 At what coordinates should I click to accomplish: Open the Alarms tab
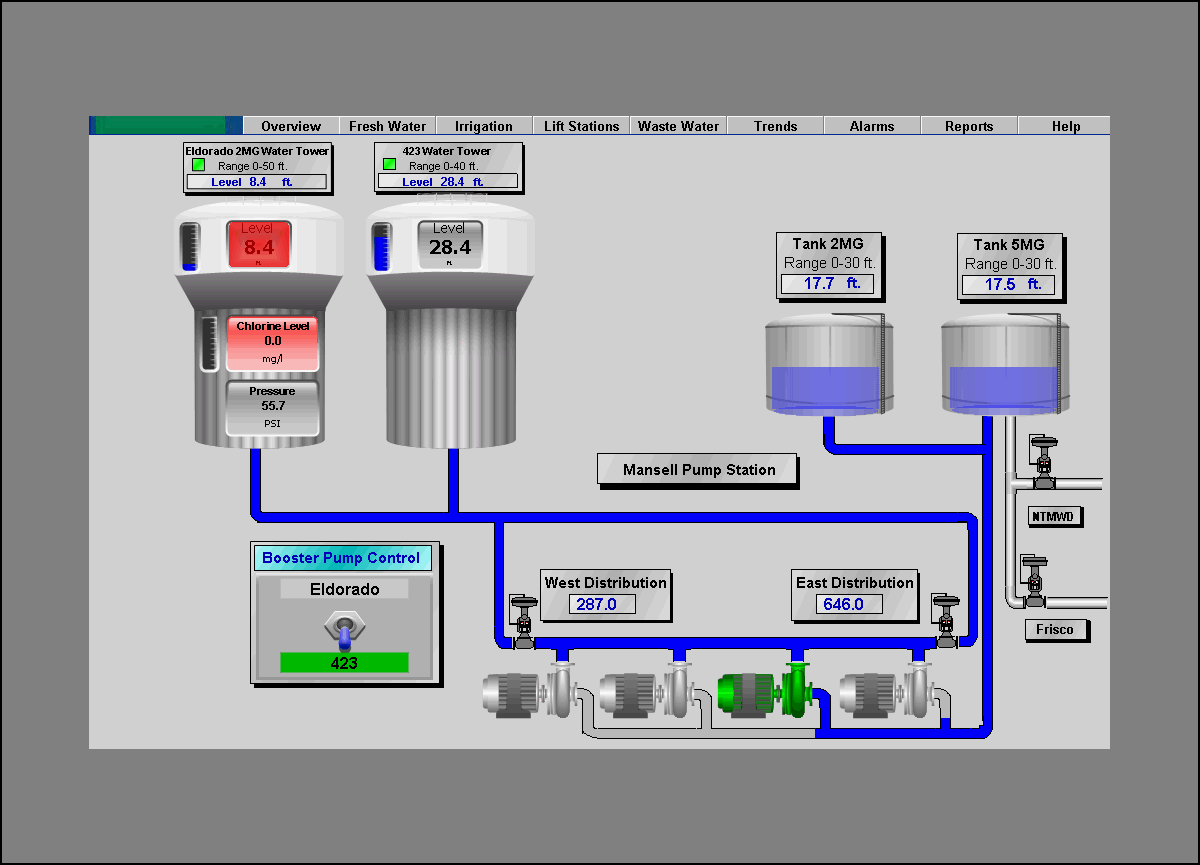coord(871,126)
